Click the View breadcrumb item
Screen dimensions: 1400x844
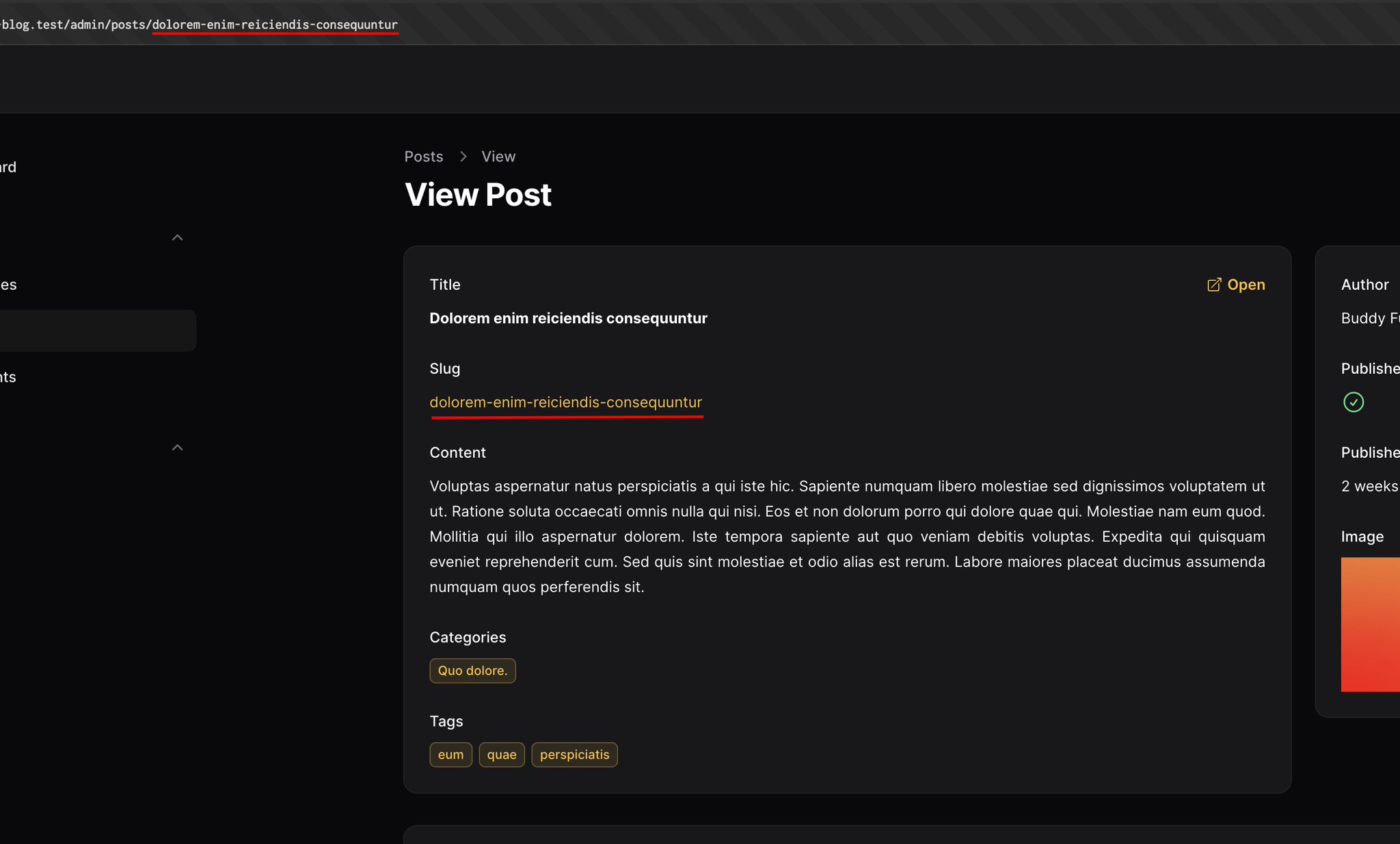498,156
